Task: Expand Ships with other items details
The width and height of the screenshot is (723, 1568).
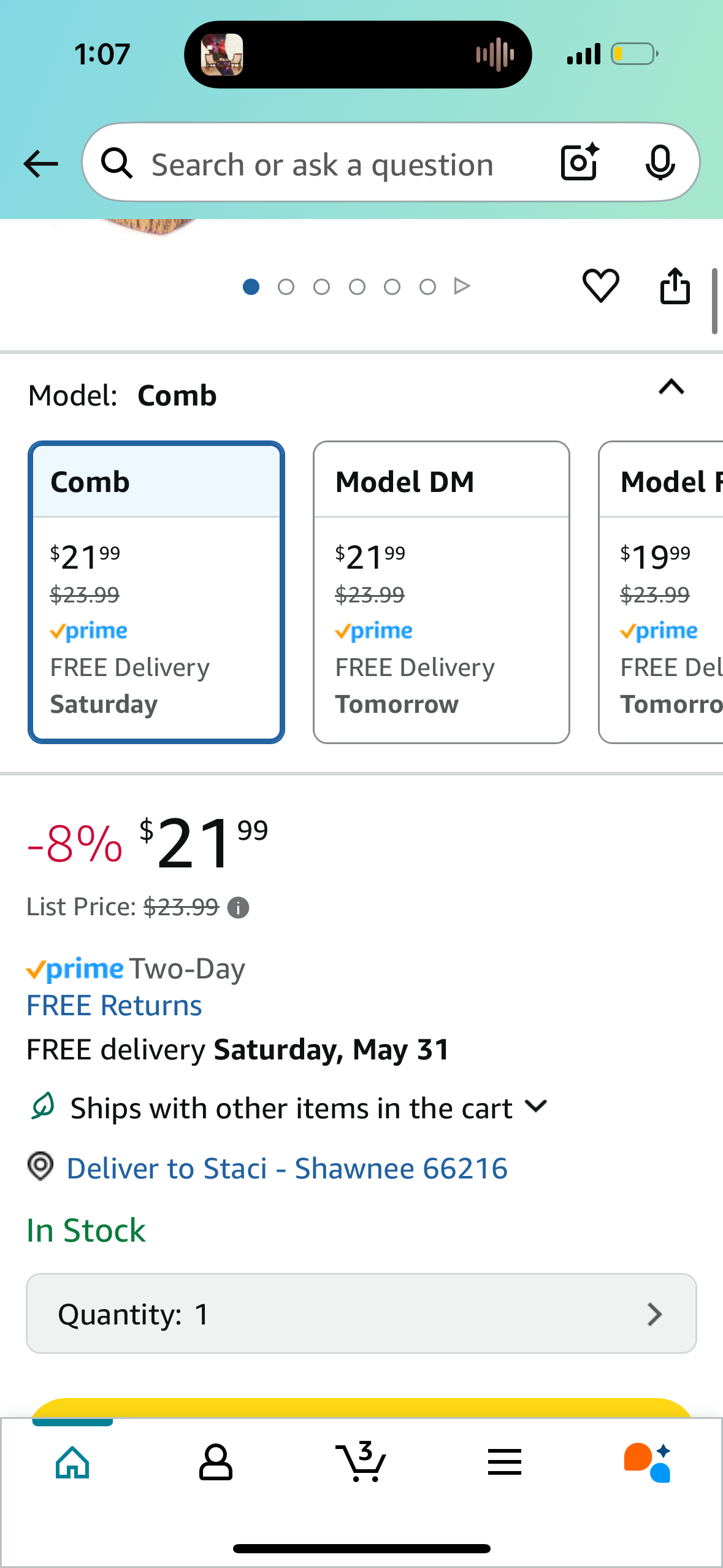Action: [x=536, y=1107]
